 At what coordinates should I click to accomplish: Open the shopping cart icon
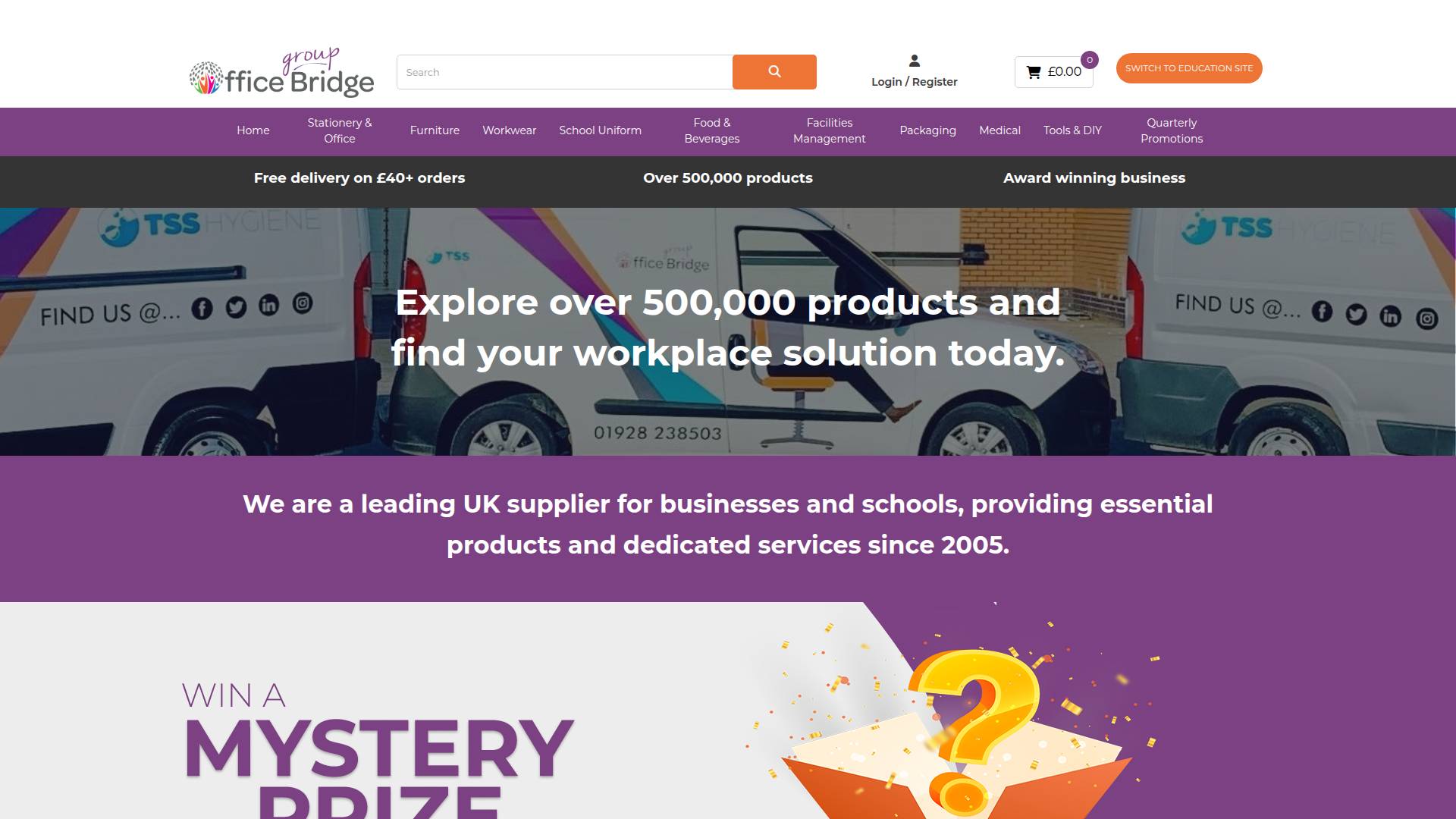coord(1034,72)
